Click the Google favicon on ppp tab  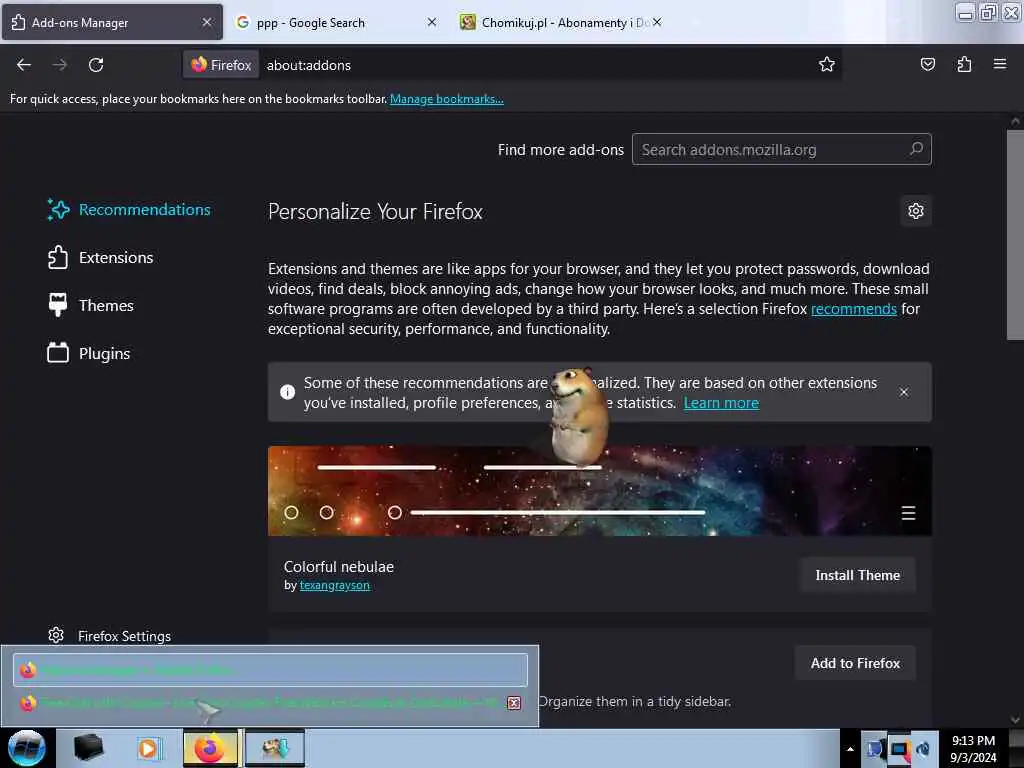point(243,22)
